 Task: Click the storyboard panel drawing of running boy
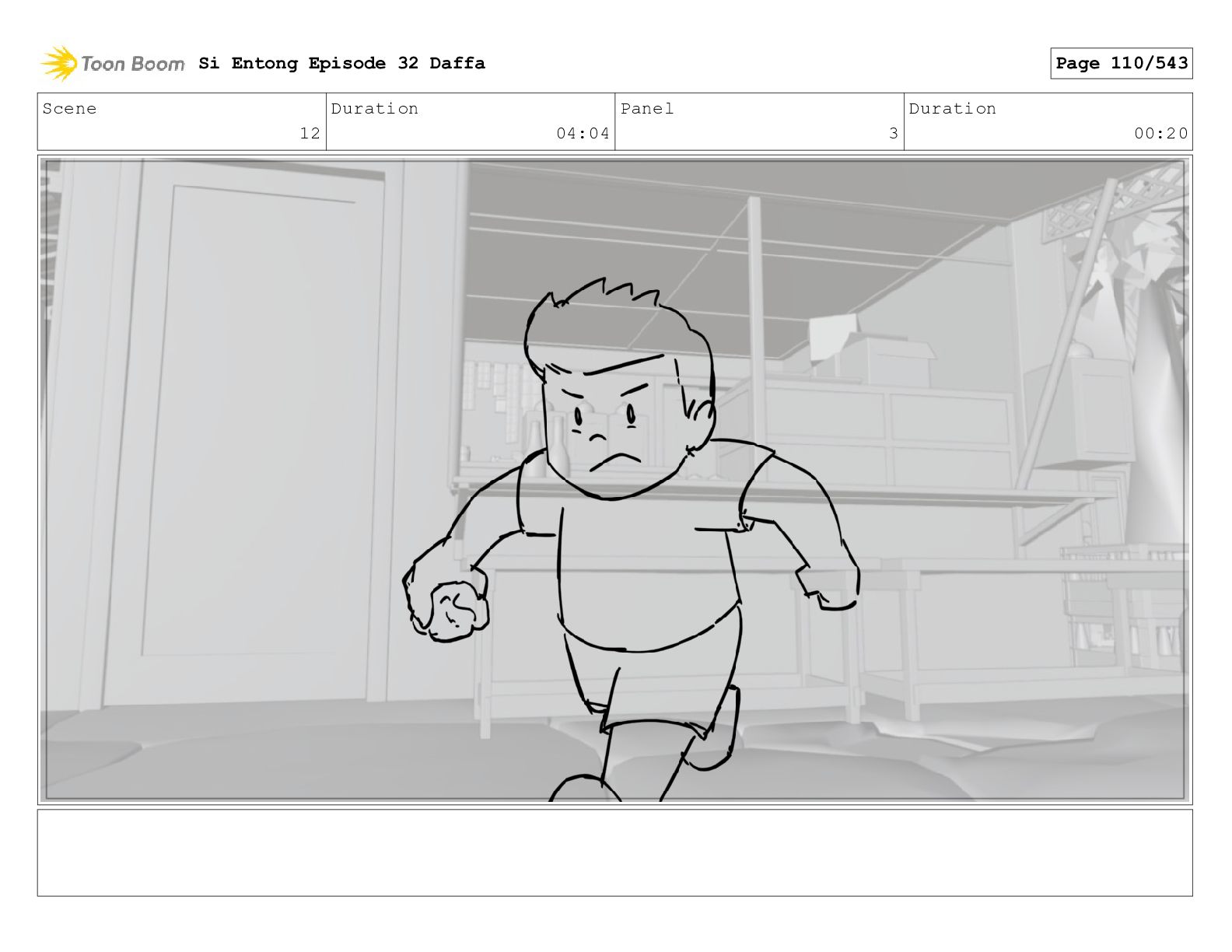point(614,479)
